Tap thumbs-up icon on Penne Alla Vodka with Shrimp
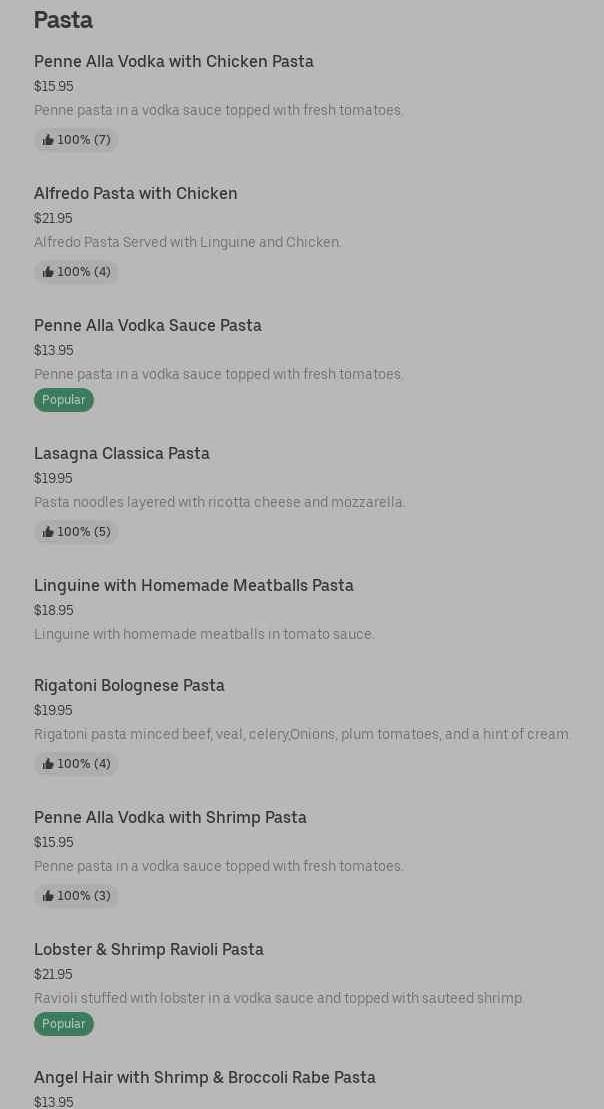 (x=48, y=896)
